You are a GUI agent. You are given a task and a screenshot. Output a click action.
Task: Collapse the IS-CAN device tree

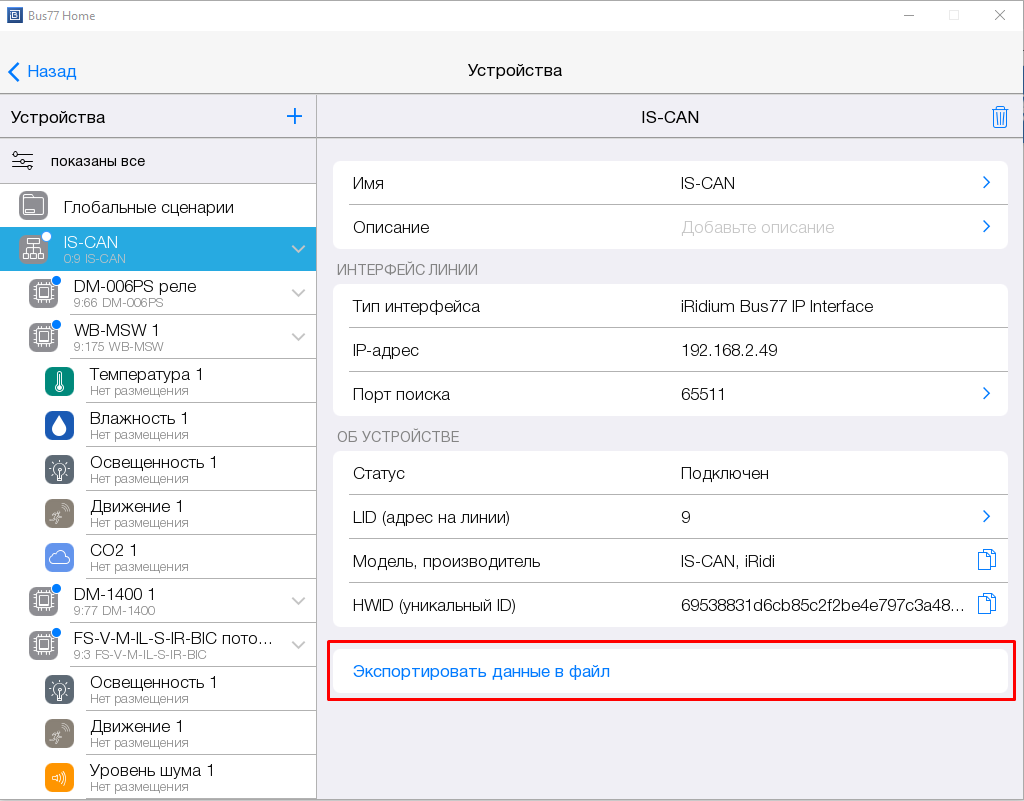click(x=298, y=249)
